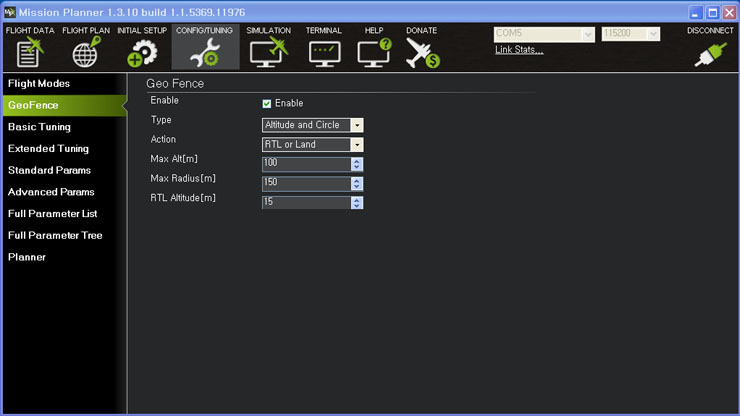Select GeoFence in the sidebar

[65, 105]
